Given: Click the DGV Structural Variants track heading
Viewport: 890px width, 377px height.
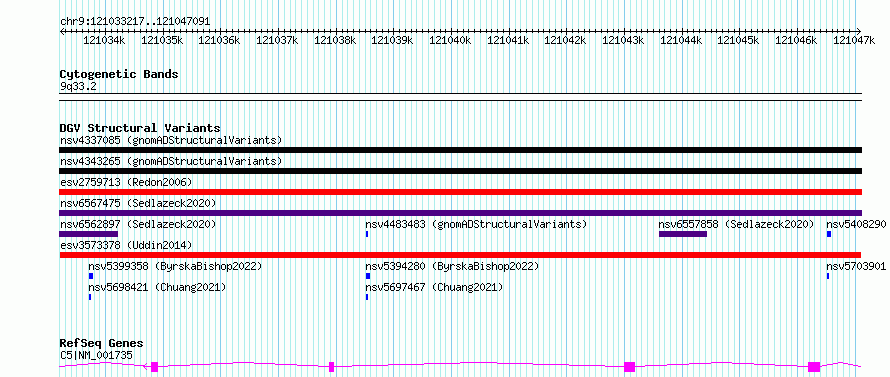Looking at the screenshot, I should (x=140, y=128).
